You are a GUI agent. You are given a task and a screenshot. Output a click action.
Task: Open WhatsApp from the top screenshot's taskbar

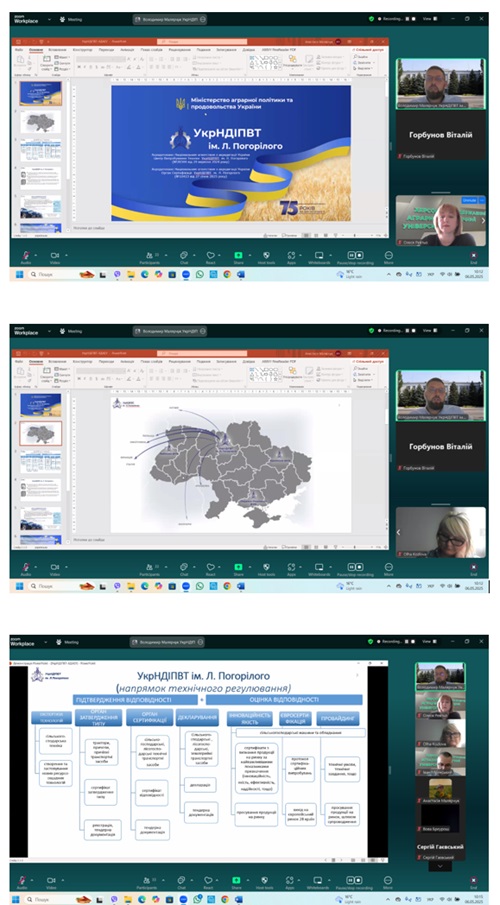[x=199, y=275]
